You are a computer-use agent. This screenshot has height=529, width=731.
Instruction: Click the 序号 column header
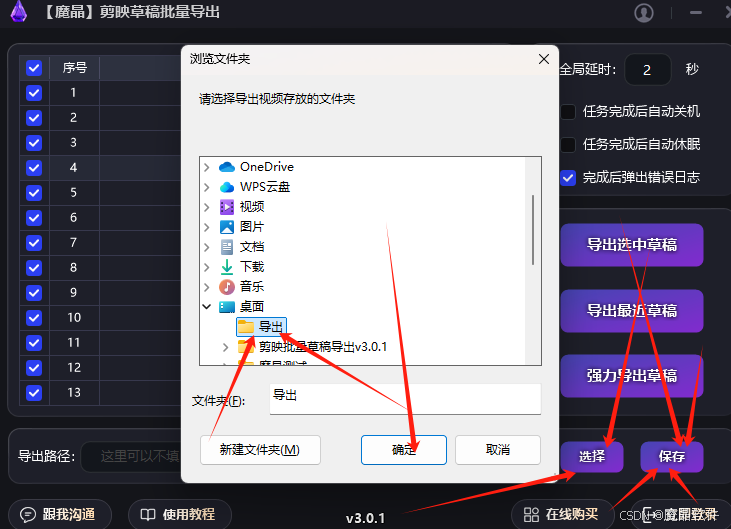[74, 68]
